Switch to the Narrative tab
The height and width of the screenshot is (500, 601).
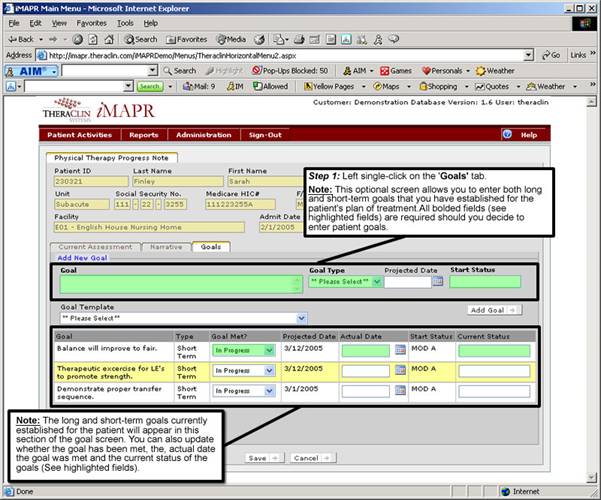click(x=166, y=247)
